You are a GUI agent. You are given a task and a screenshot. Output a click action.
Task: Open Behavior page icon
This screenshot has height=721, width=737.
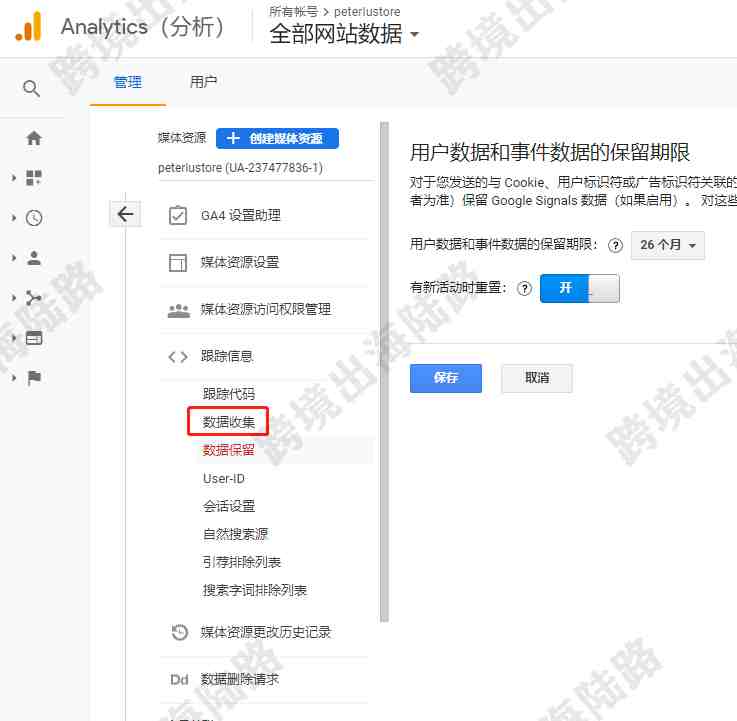point(34,338)
